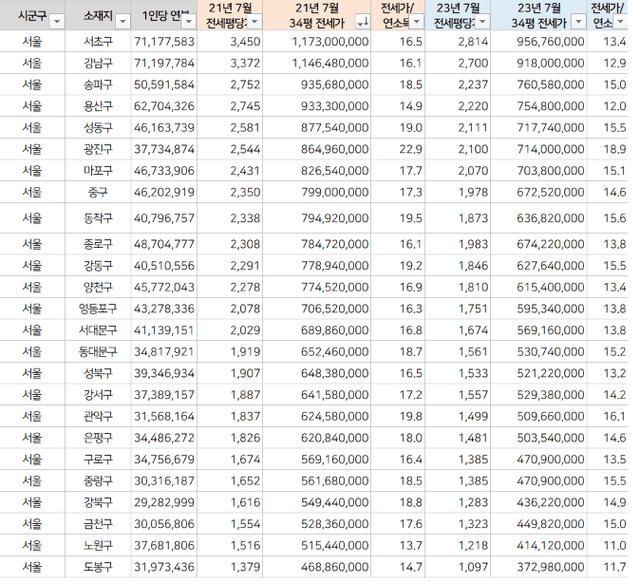Viewport: 640px width, 582px height.
Task: Open the 21년 7월 전세평당 filter dropdown
Action: coord(255,21)
